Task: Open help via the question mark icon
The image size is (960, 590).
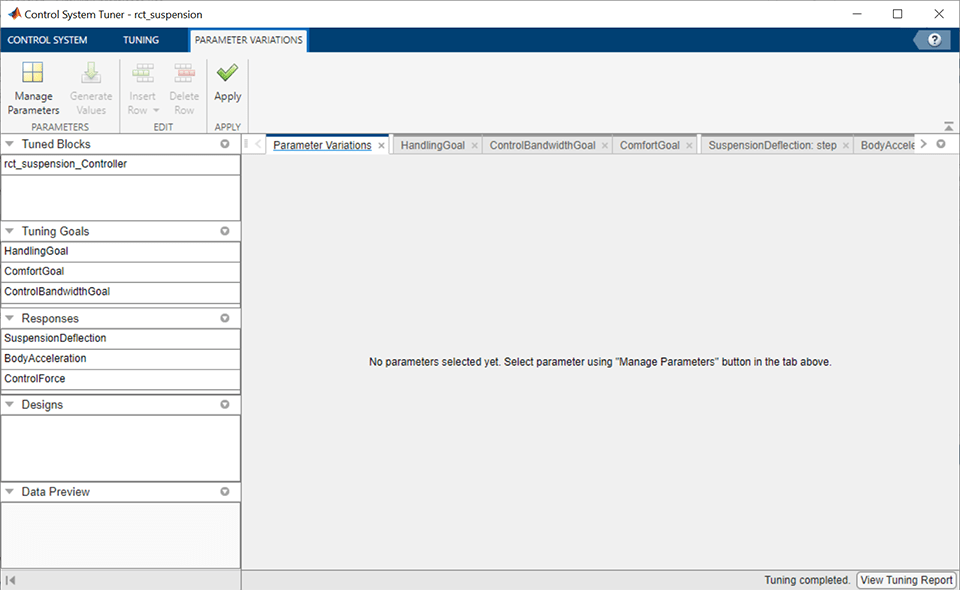Action: 934,40
